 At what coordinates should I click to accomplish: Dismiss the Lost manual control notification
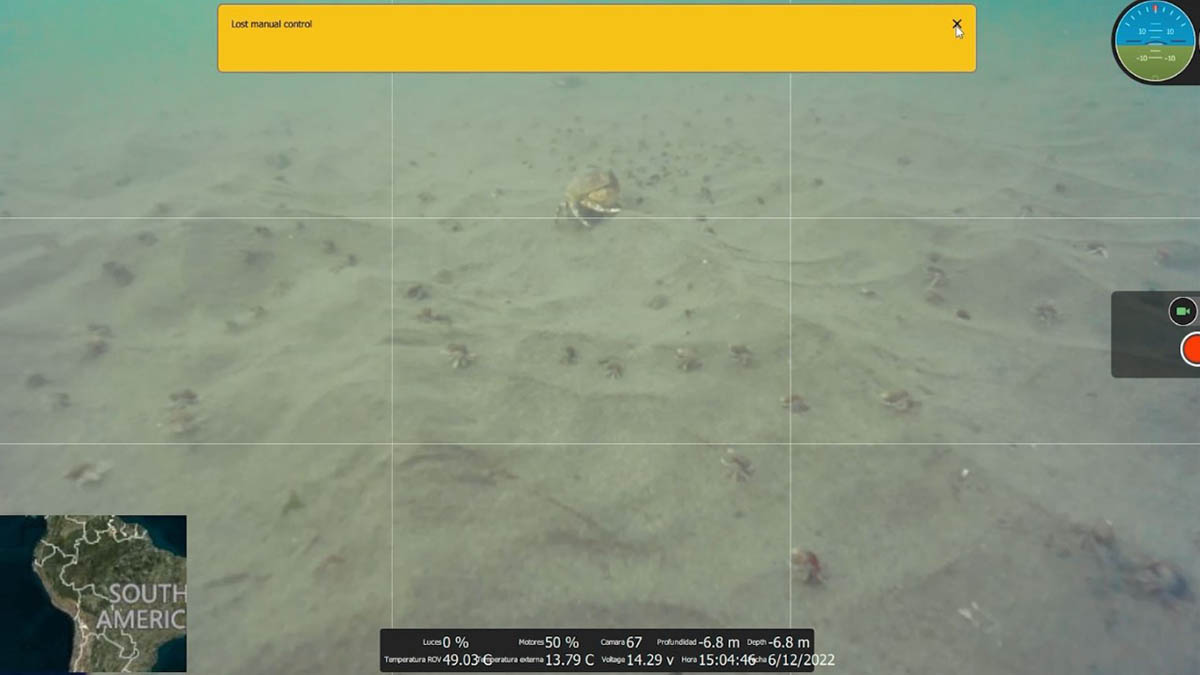click(956, 24)
